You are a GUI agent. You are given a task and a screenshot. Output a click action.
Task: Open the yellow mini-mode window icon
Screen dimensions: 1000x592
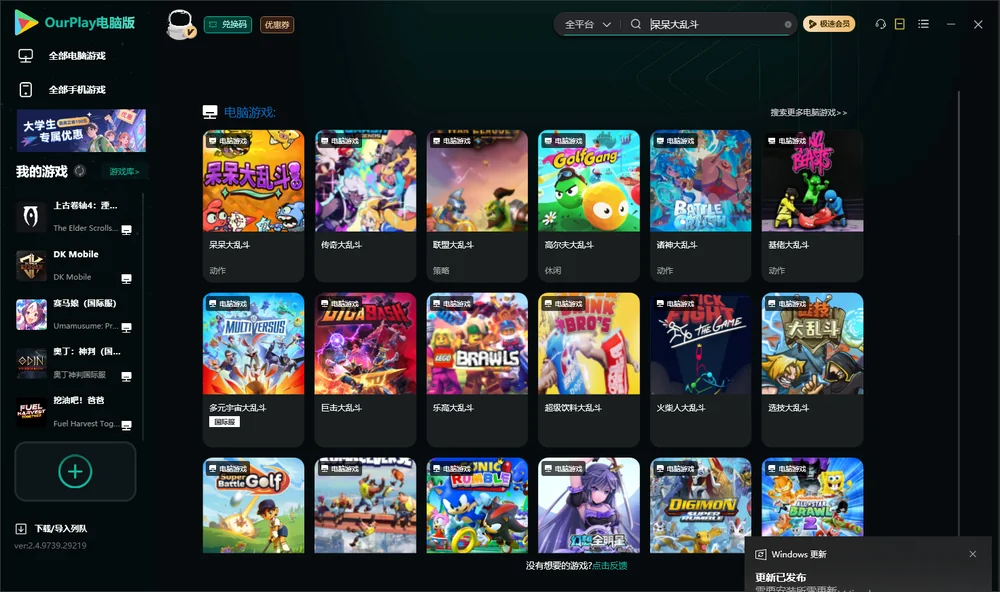coord(900,24)
